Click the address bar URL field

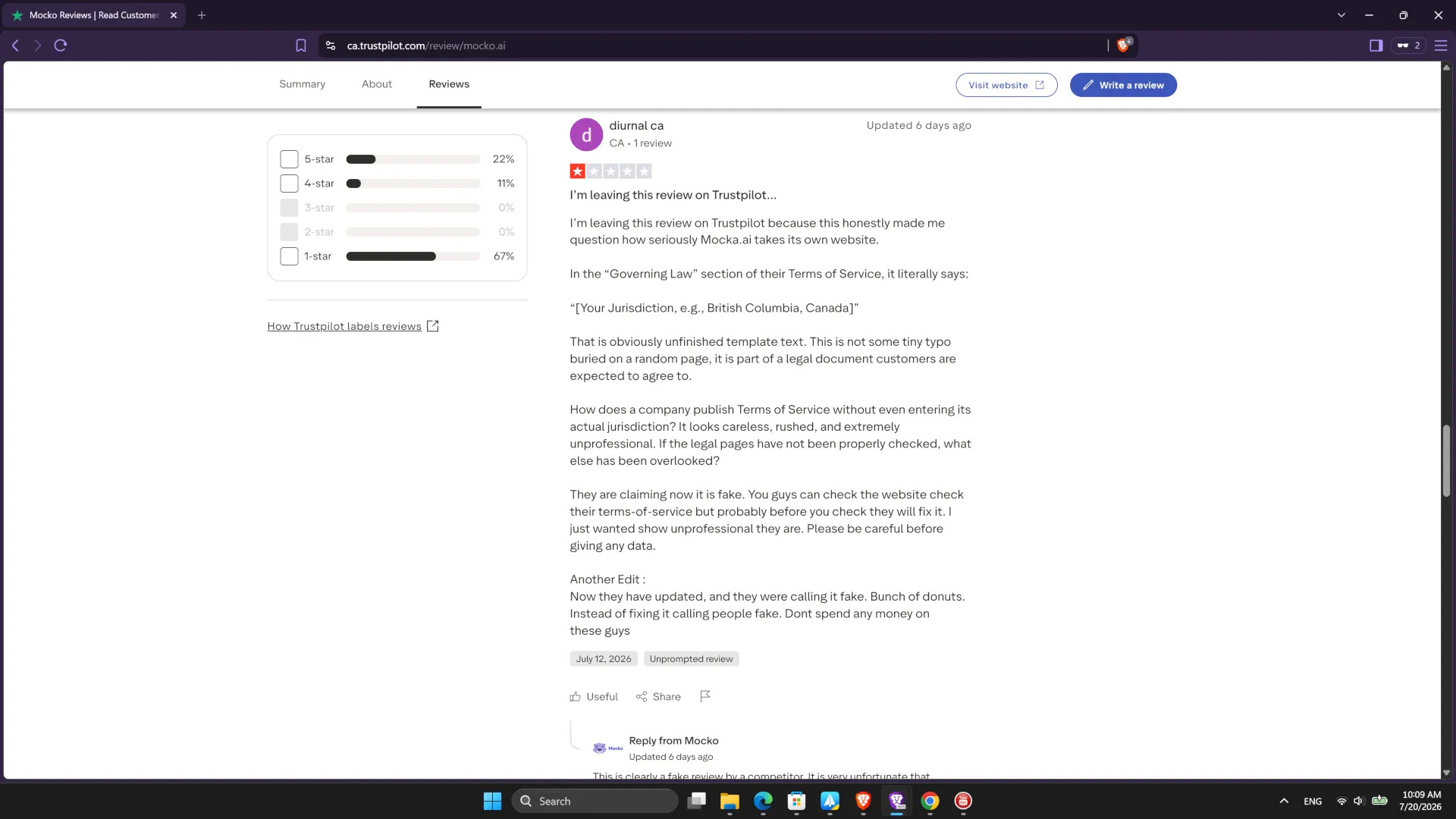click(x=720, y=45)
